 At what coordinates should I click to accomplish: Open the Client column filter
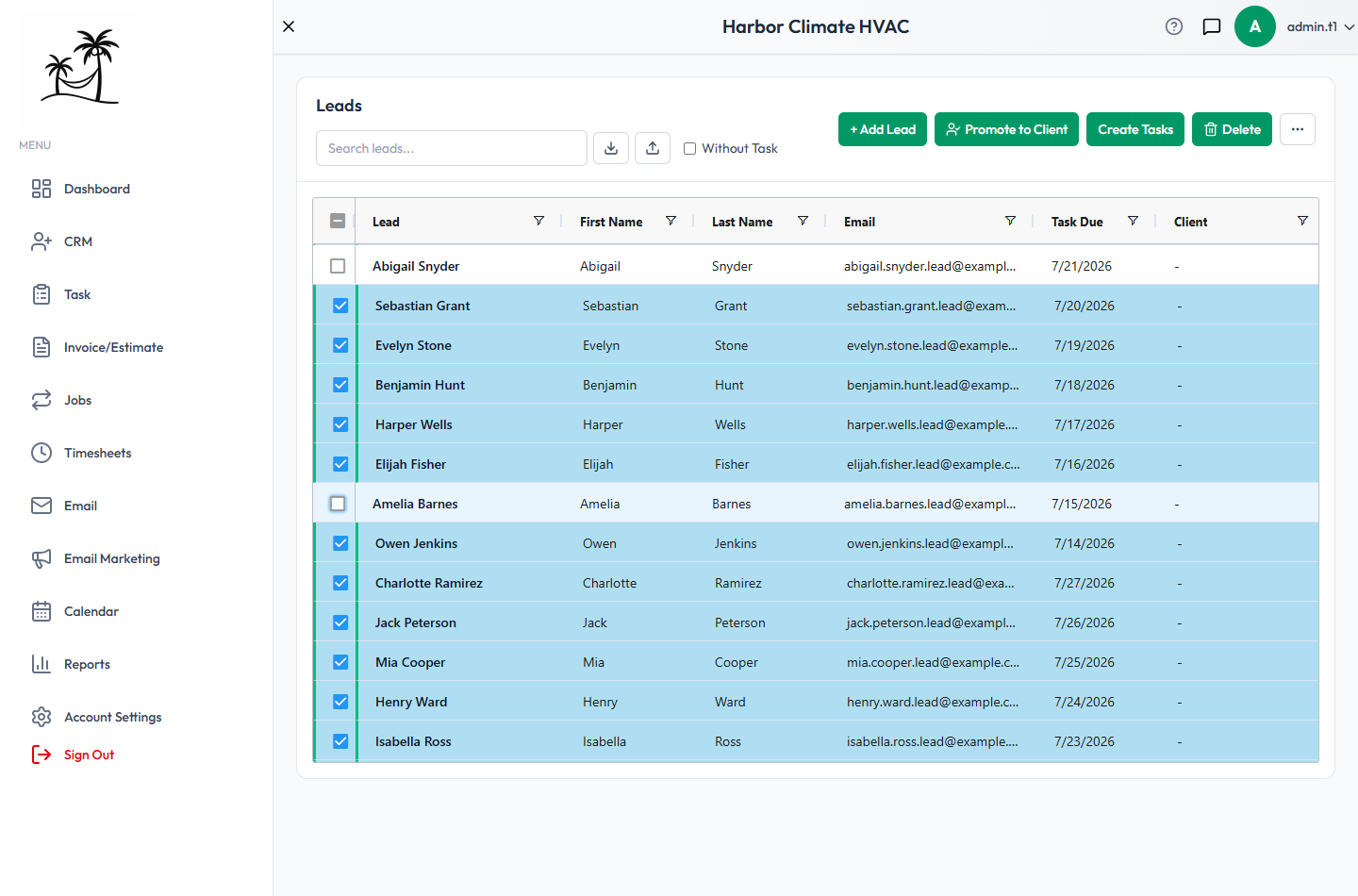tap(1302, 221)
